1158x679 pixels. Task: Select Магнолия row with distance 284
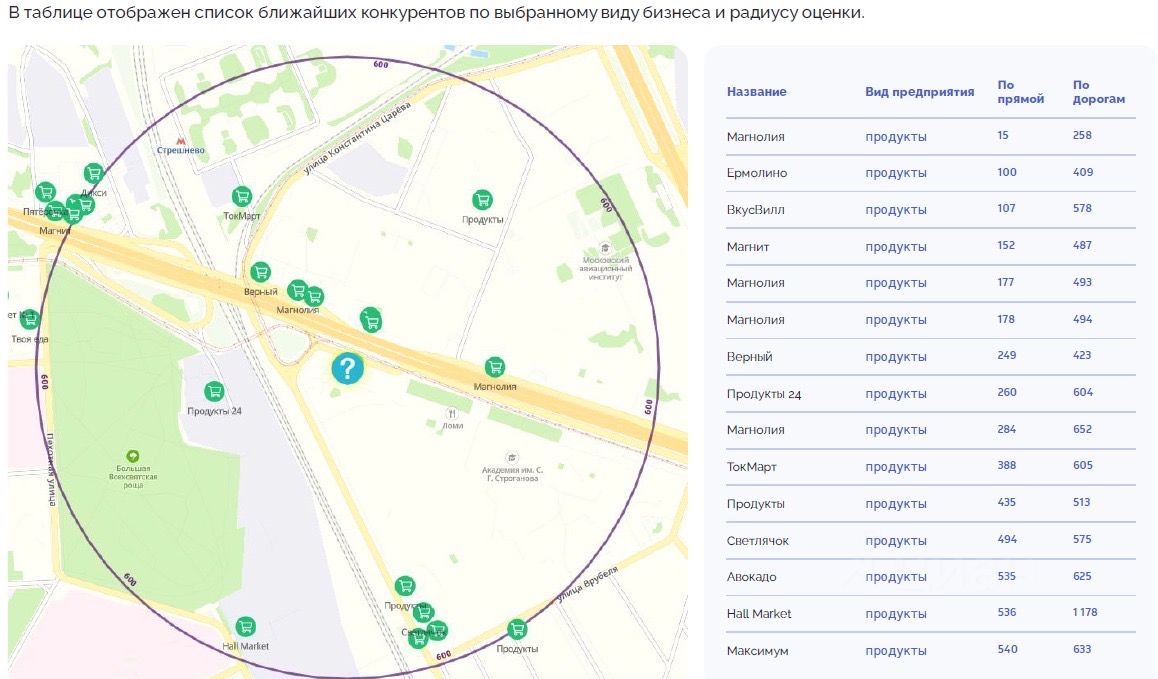click(931, 430)
